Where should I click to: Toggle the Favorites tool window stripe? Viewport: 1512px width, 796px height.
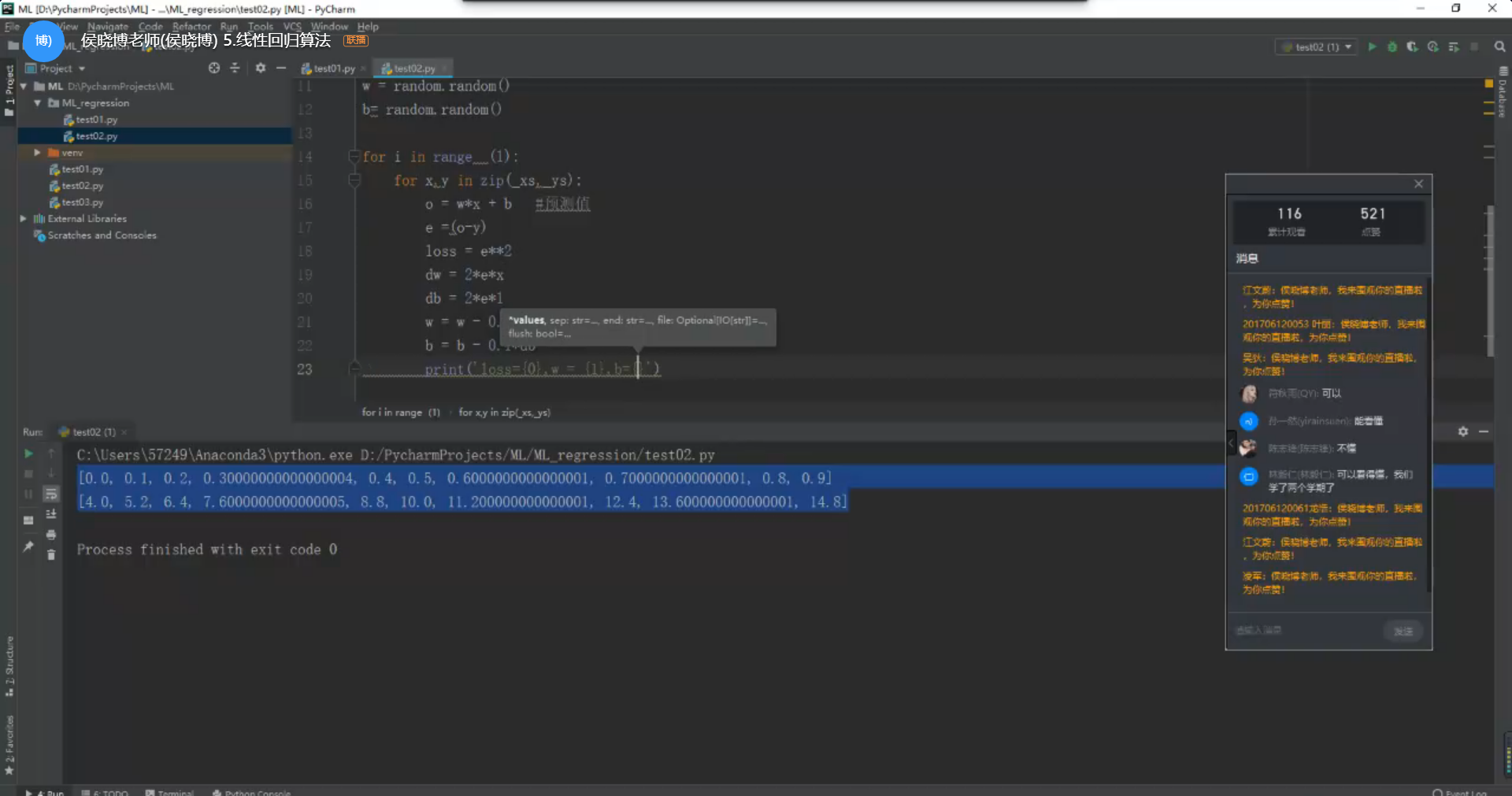[9, 744]
